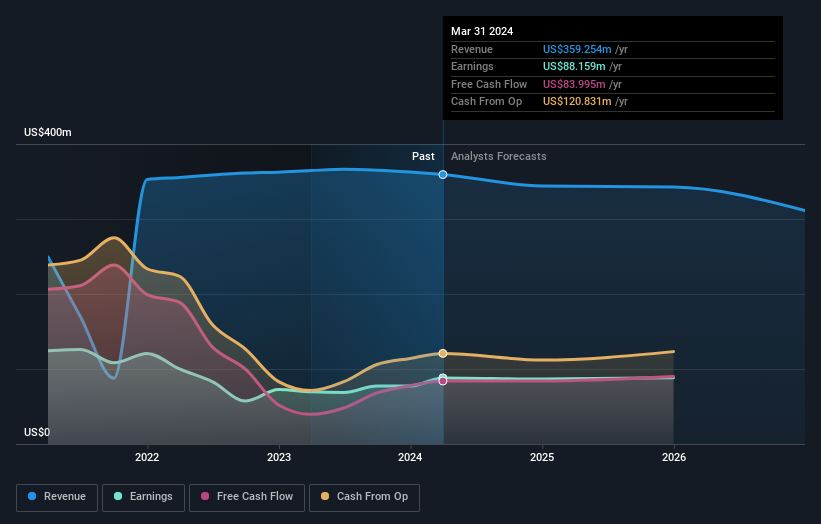Screen dimensions: 821x524
Task: Click the Mar 31 2024 tooltip date
Action: point(482,31)
